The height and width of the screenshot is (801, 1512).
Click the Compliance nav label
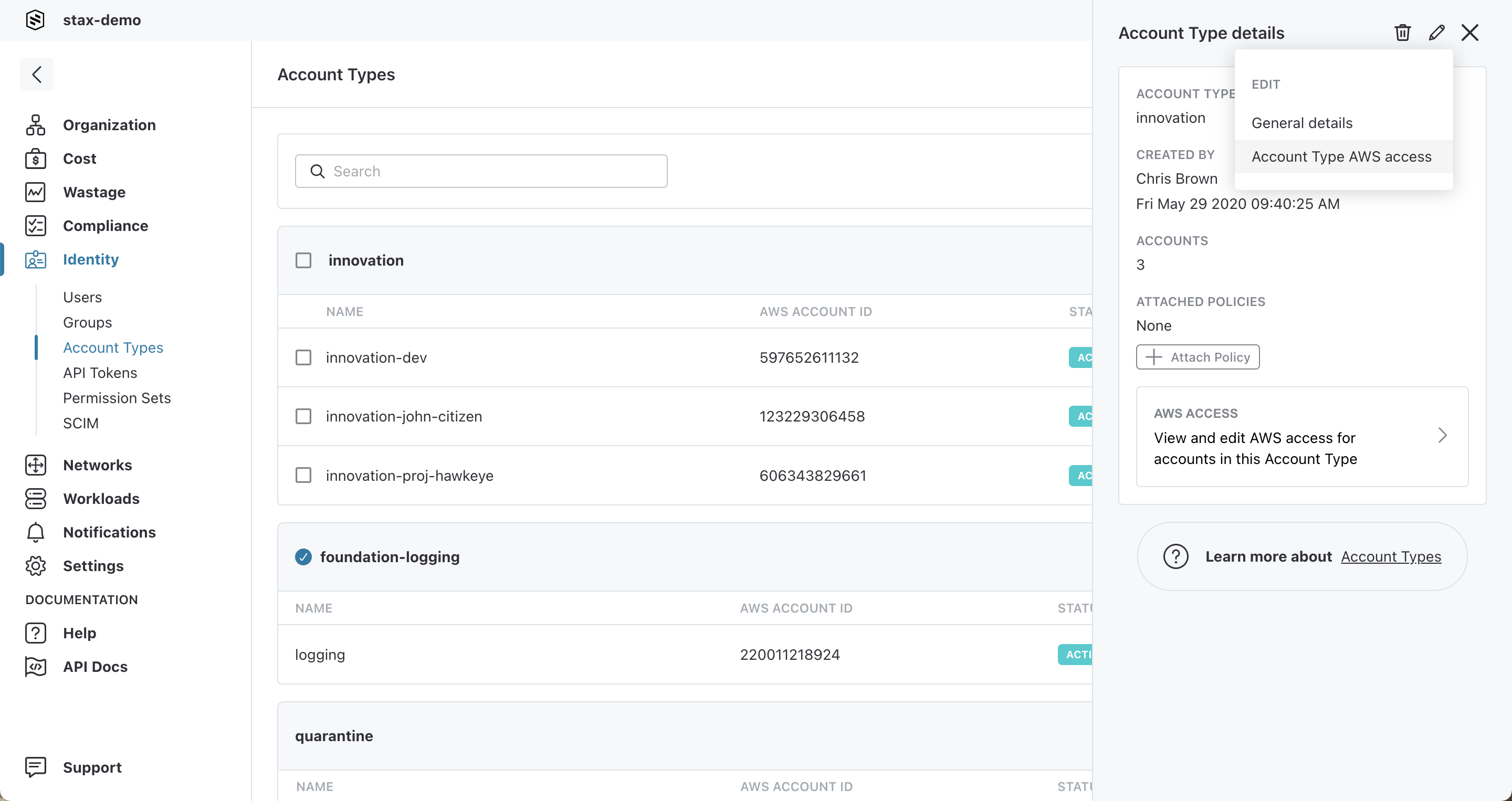[106, 226]
